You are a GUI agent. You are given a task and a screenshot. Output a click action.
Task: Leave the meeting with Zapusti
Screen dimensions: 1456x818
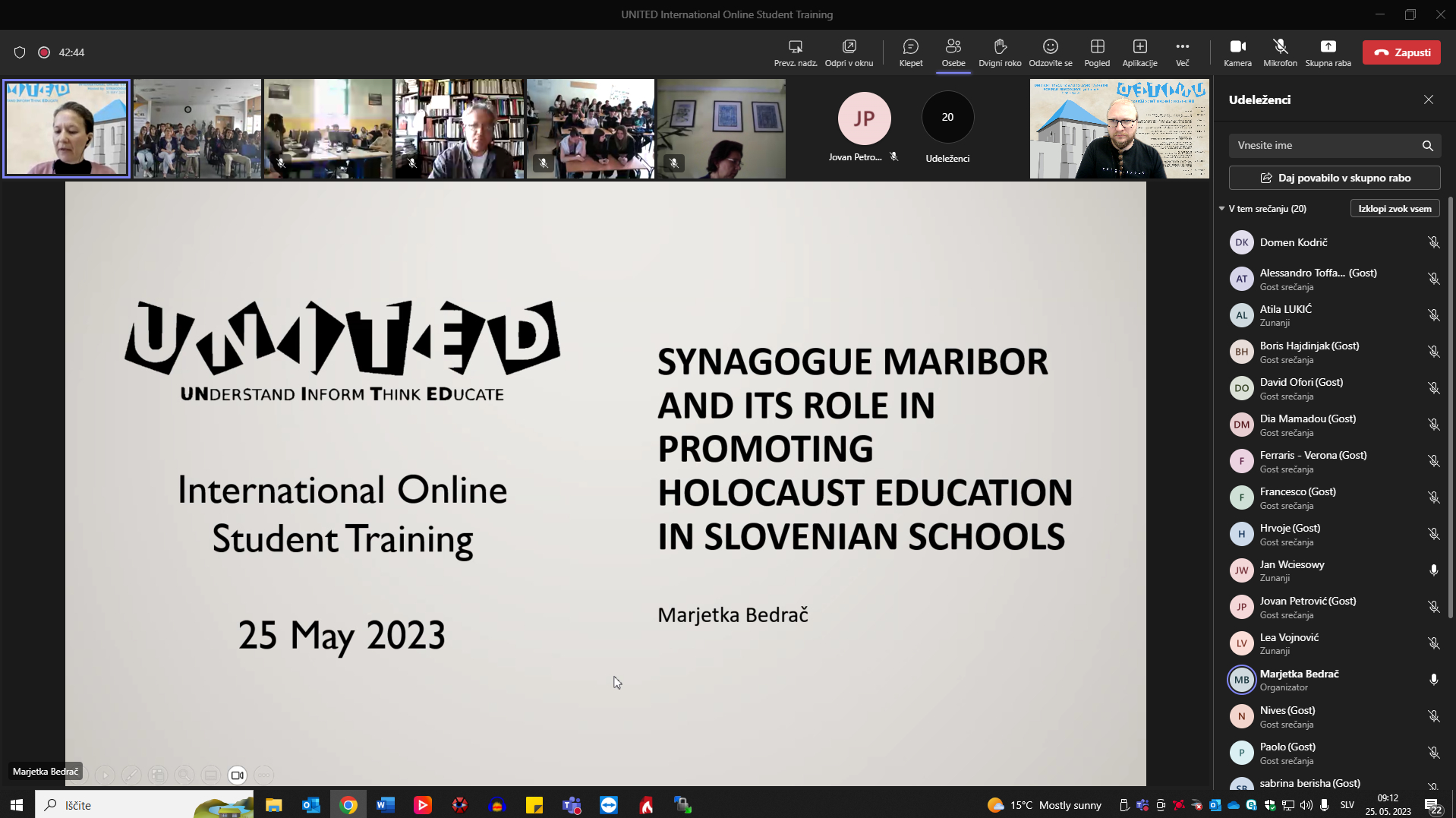click(1401, 52)
